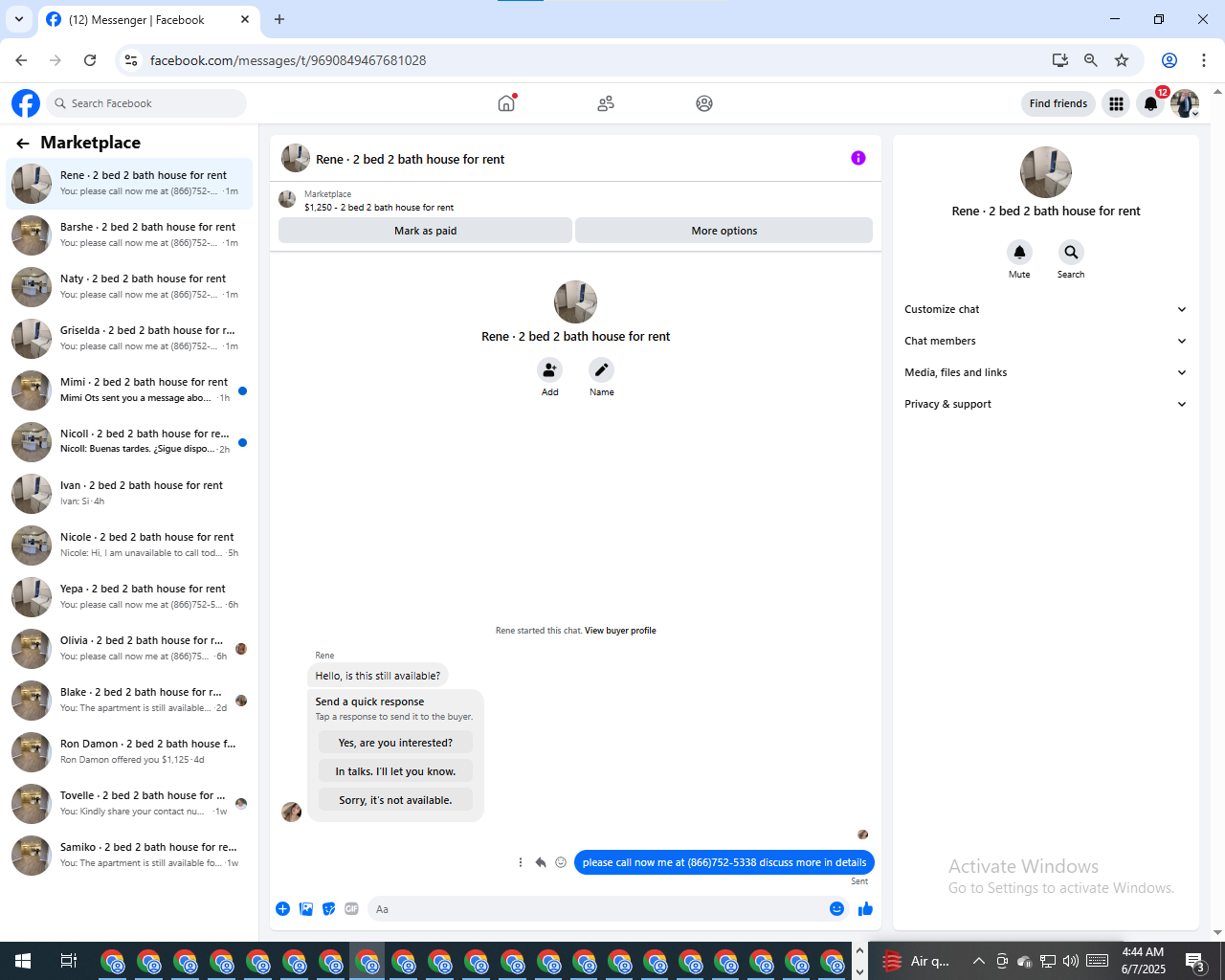The width and height of the screenshot is (1225, 980).
Task: Open the emoji picker in message field
Action: click(x=836, y=909)
